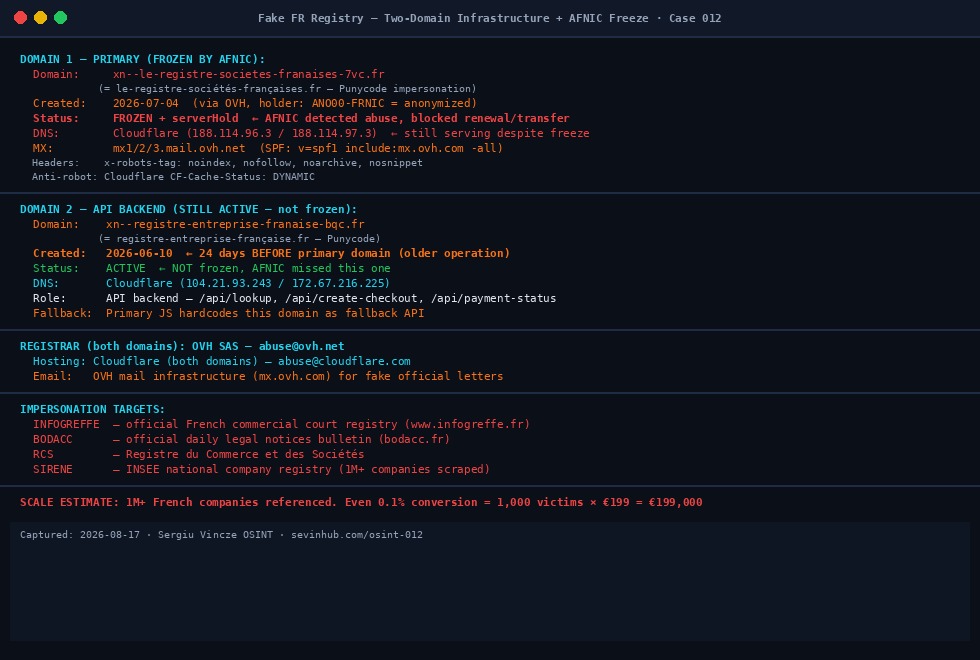Click the sevinhub.com/osint-012 link
This screenshot has height=660, width=980.
coord(357,535)
